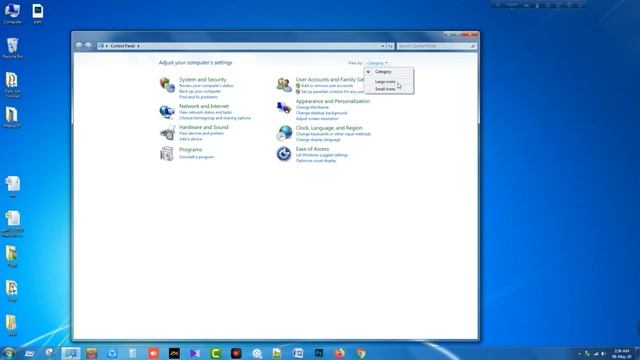Screen dimensions: 640x360
Task: Click Change keyboards or other input methods
Action: coord(333,134)
